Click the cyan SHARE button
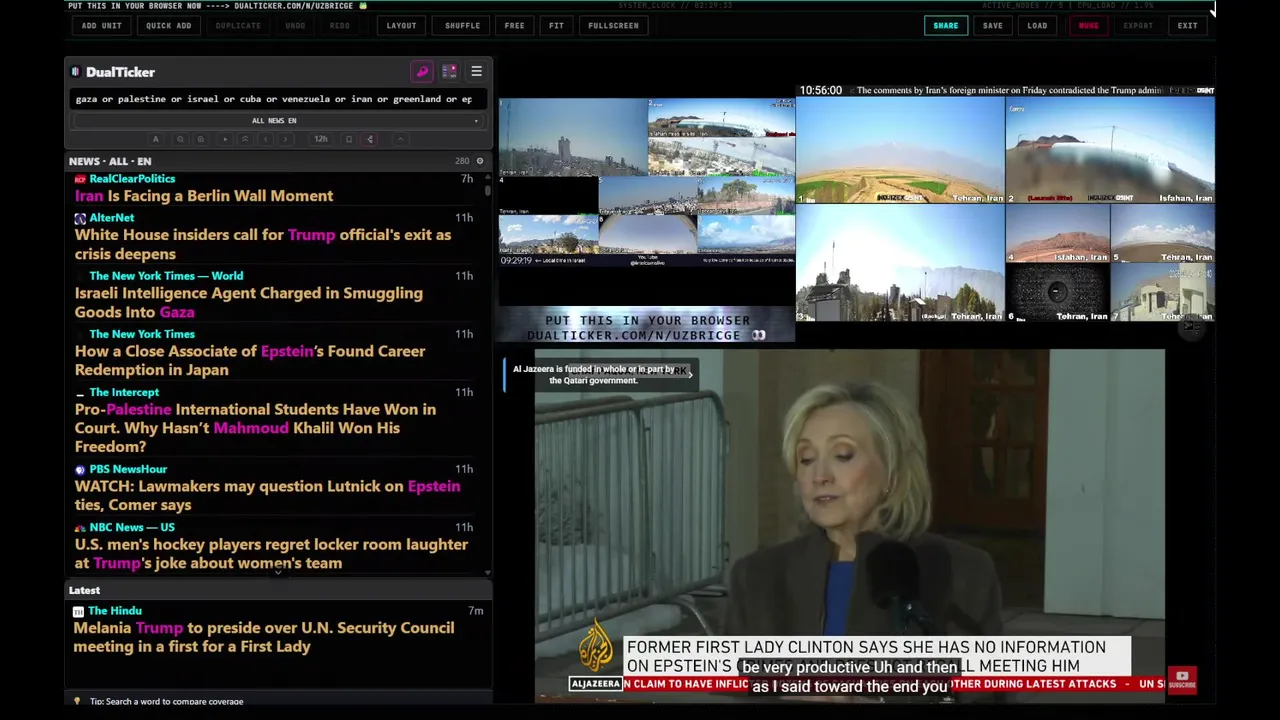The image size is (1280, 720). click(x=945, y=26)
